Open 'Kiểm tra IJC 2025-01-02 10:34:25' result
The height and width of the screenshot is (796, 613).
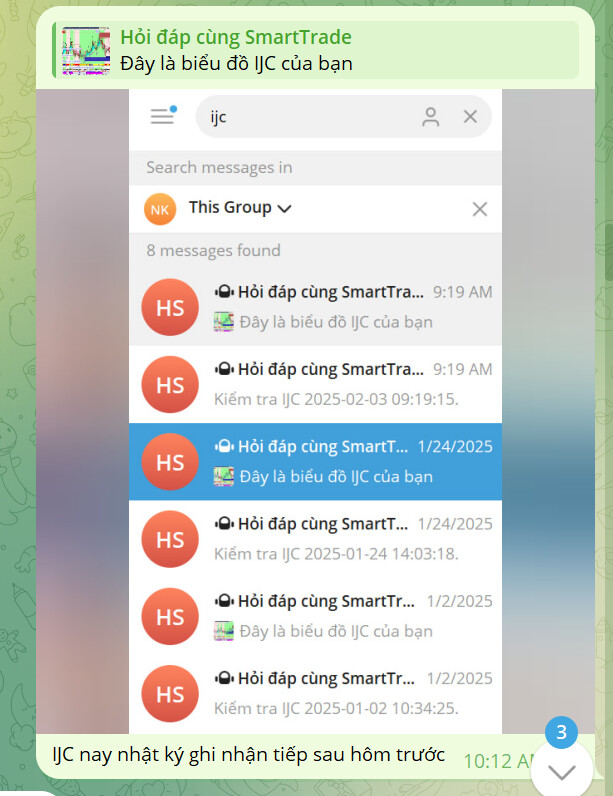click(315, 693)
